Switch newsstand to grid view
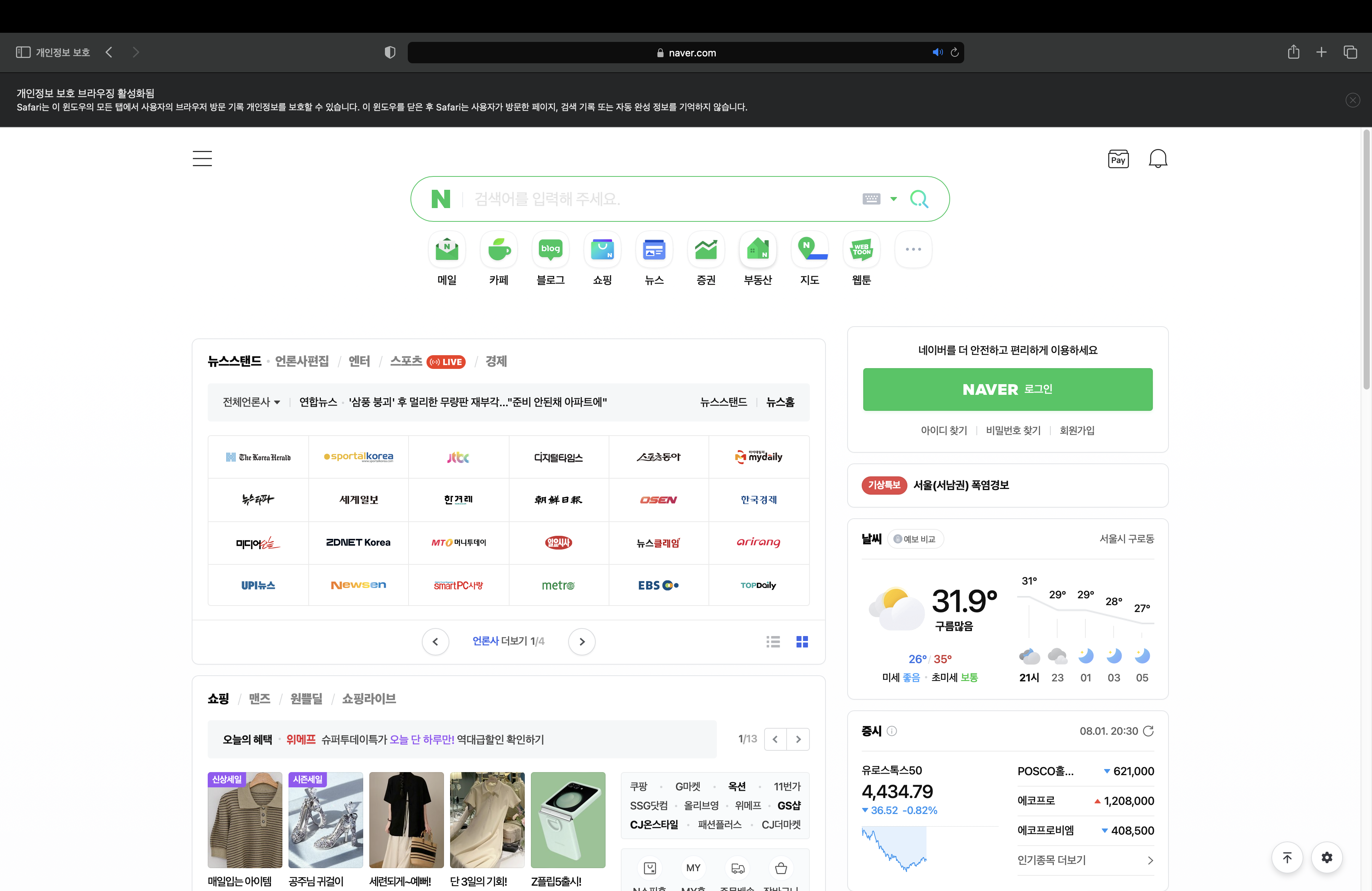This screenshot has width=1372, height=891. tap(802, 641)
